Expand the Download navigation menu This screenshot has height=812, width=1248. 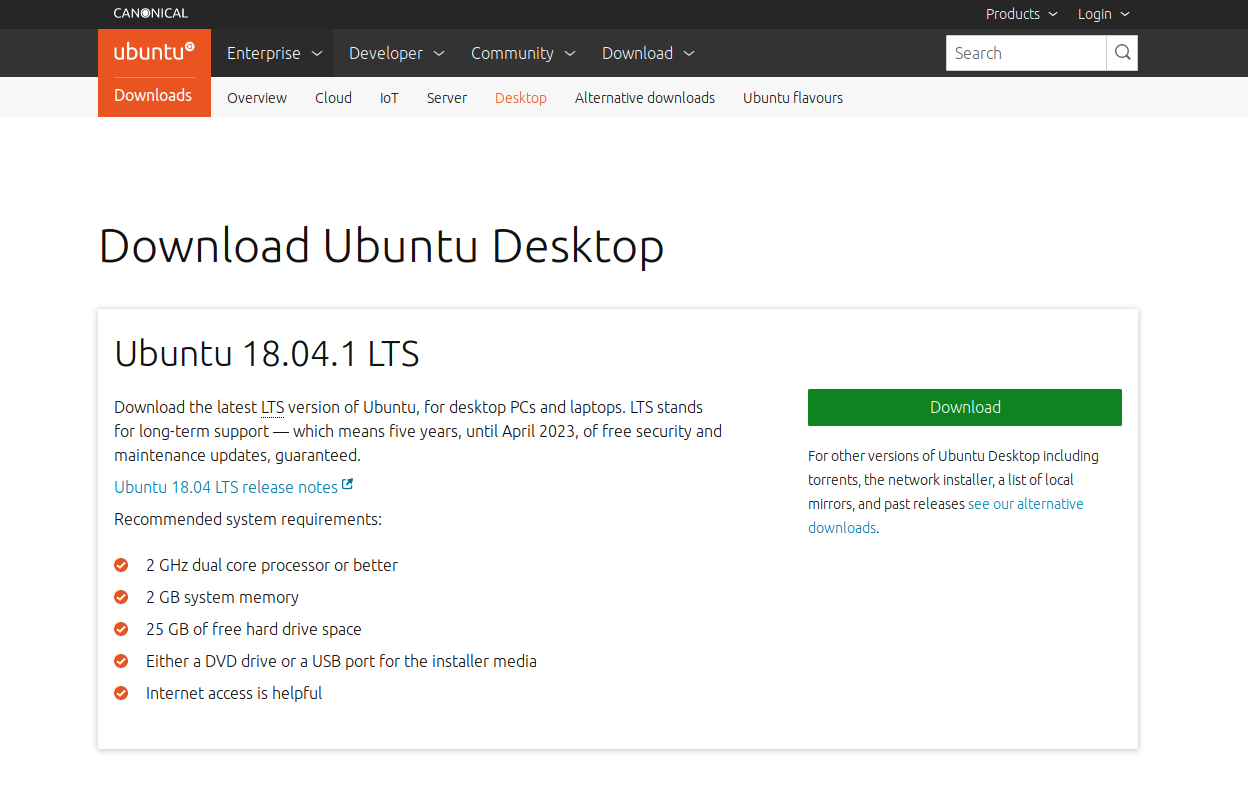(648, 53)
